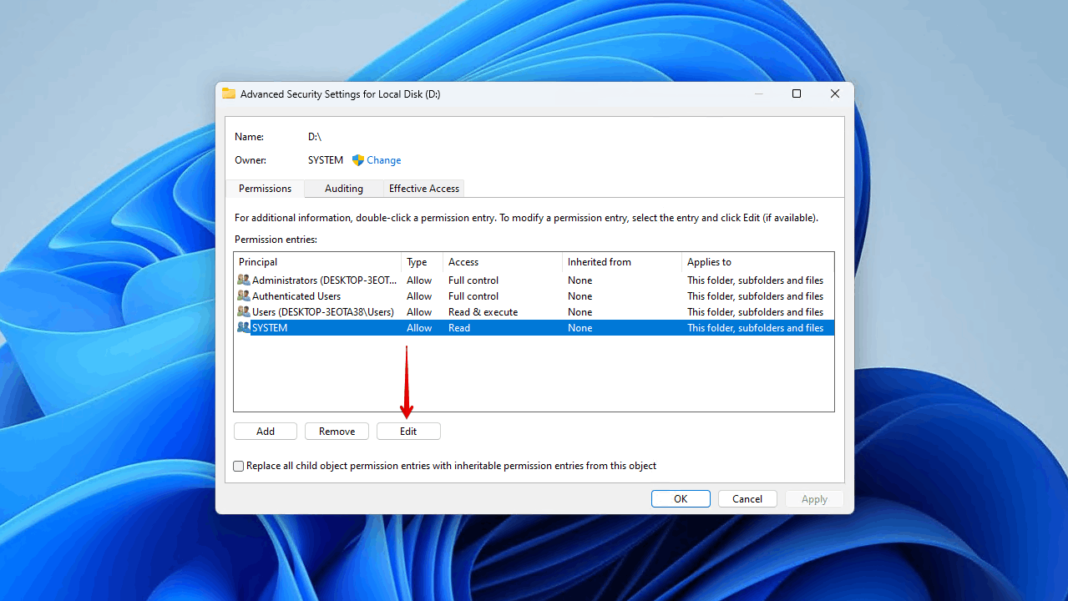Click the user icon on the SYSTEM row
The width and height of the screenshot is (1068, 601).
(x=243, y=327)
